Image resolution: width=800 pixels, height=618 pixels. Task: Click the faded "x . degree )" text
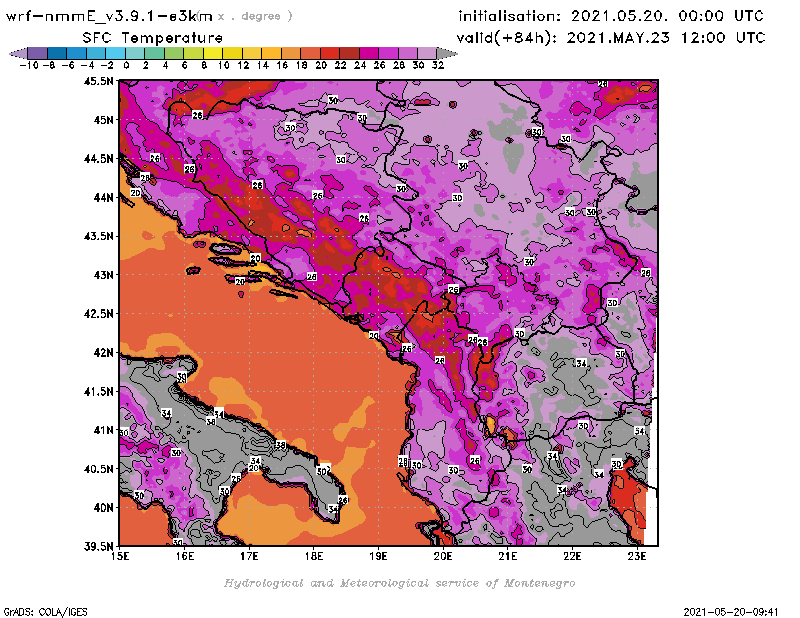(x=255, y=16)
